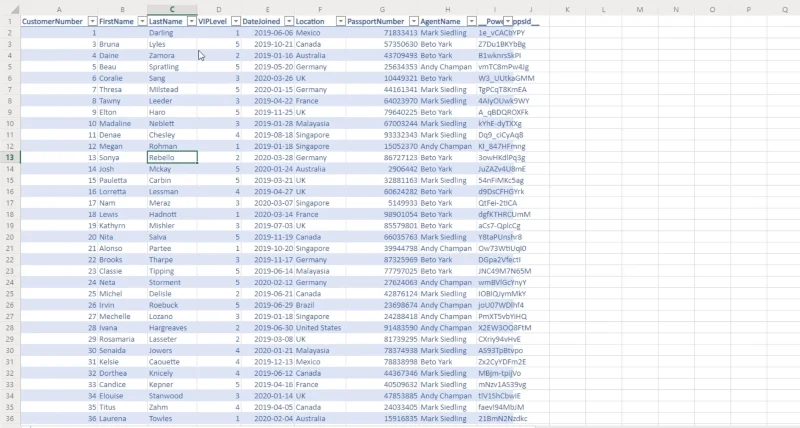Click the CustomerNumber header cell text
800x428 pixels.
pos(52,21)
